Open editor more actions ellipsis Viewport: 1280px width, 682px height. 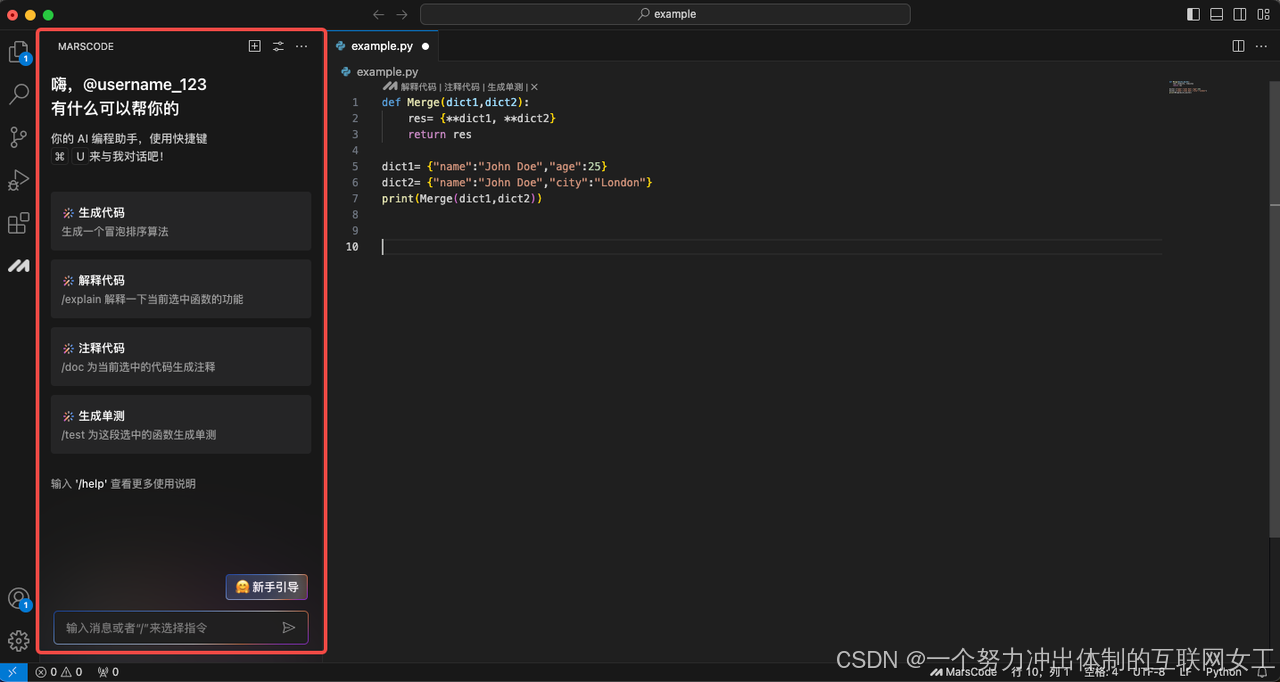(x=1261, y=46)
